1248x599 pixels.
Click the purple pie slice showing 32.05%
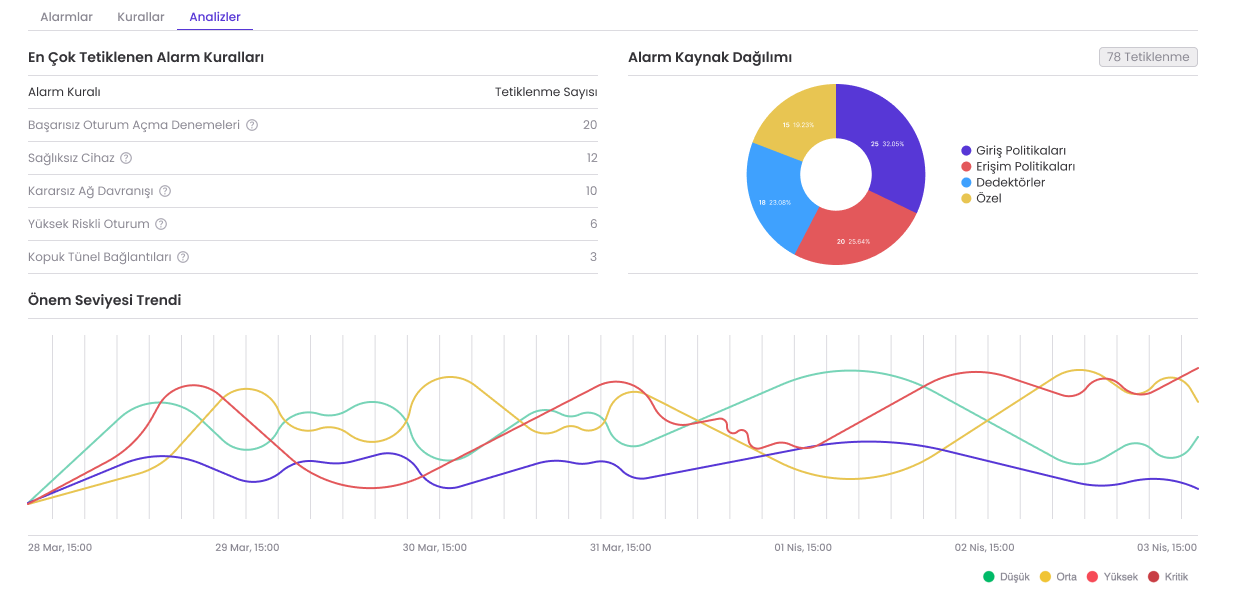point(886,145)
